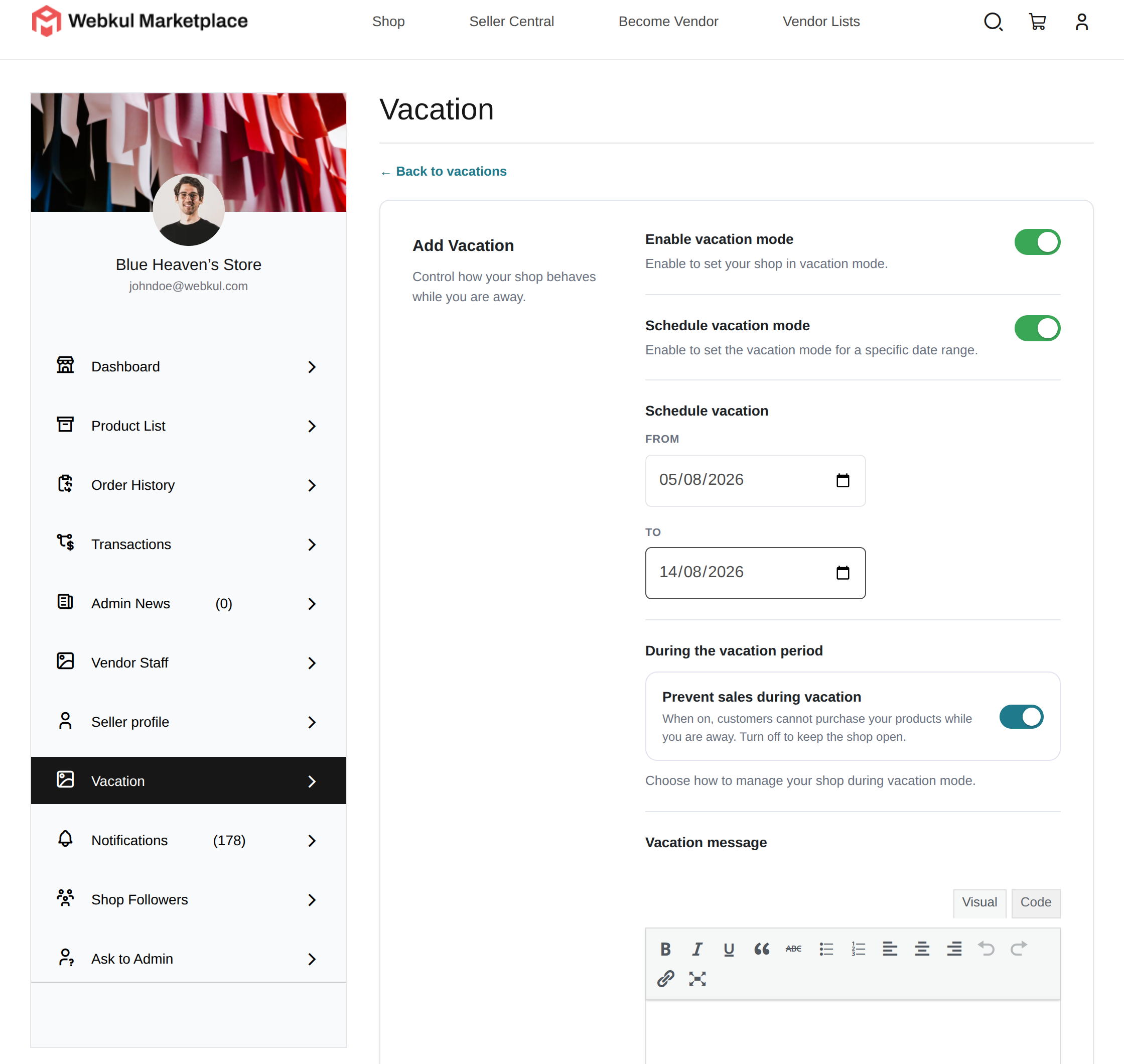1124x1064 pixels.
Task: Switch to the Code editor tab
Action: (1036, 902)
